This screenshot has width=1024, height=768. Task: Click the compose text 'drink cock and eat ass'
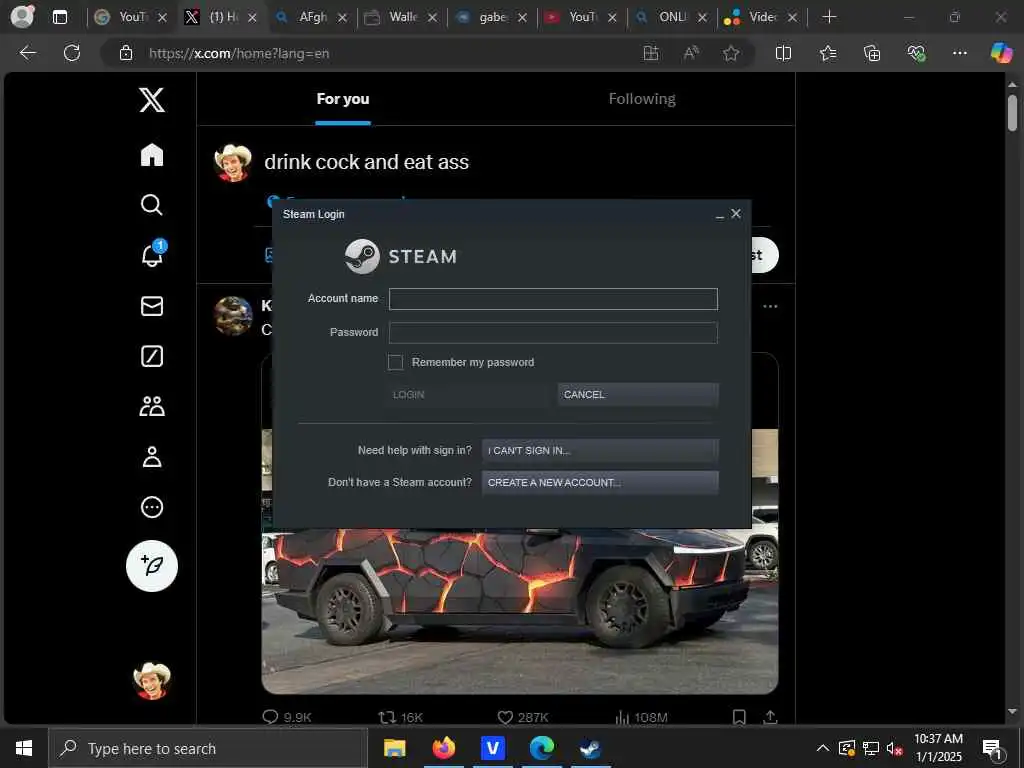pyautogui.click(x=366, y=162)
